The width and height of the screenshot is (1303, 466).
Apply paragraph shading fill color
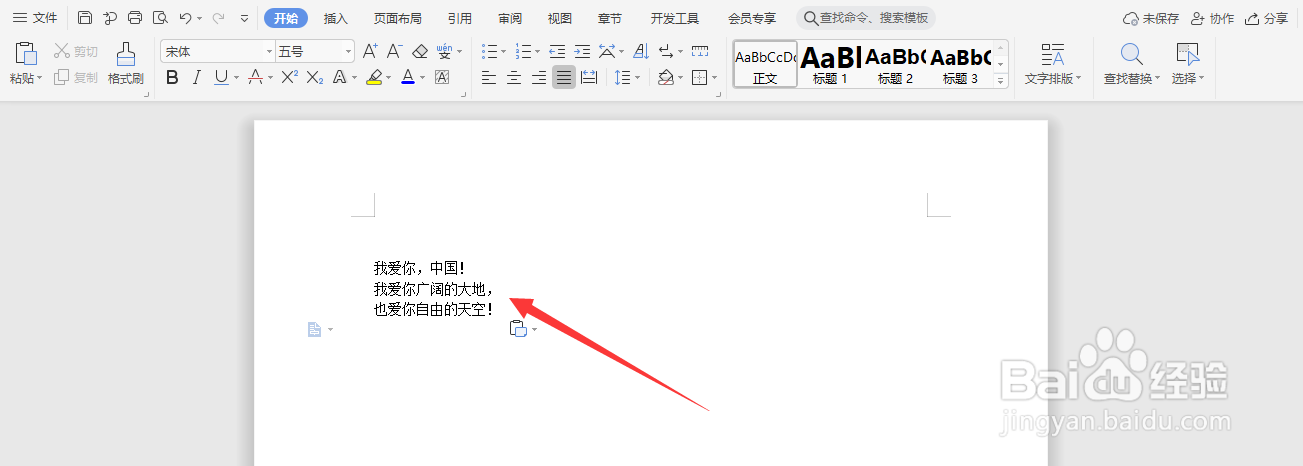[x=666, y=77]
